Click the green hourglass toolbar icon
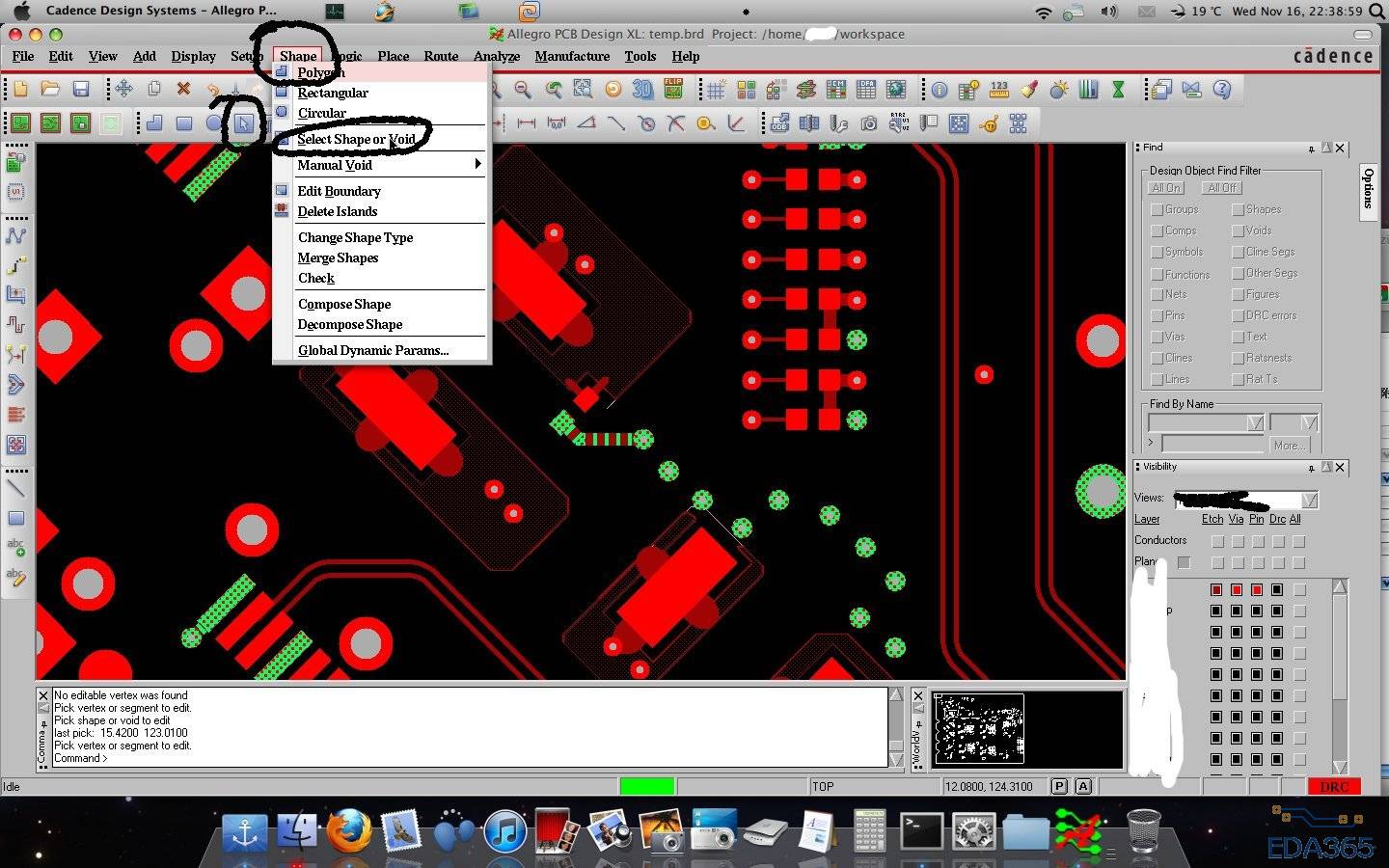Viewport: 1389px width, 868px height. pyautogui.click(x=1118, y=90)
